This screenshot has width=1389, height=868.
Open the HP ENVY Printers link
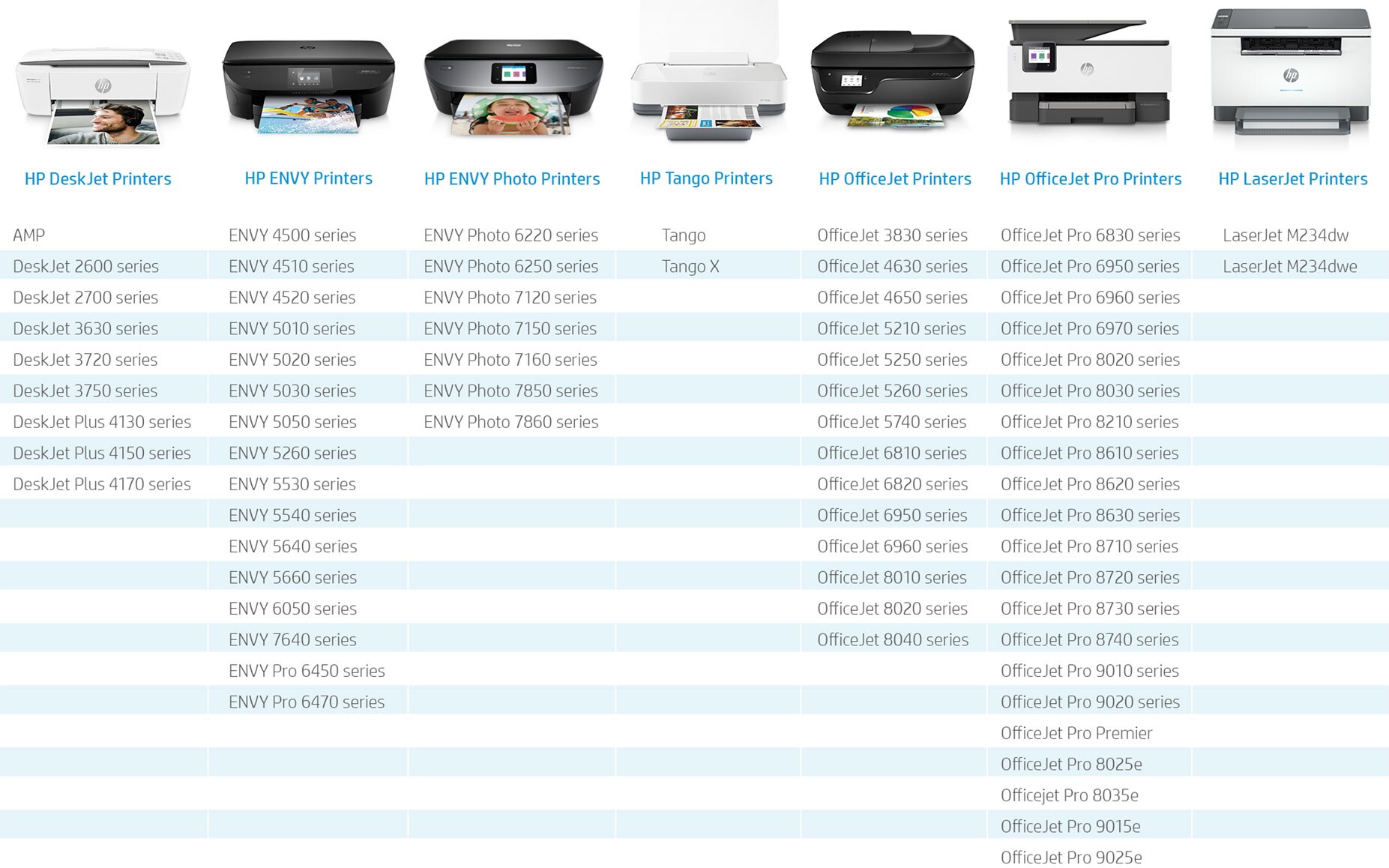[309, 178]
